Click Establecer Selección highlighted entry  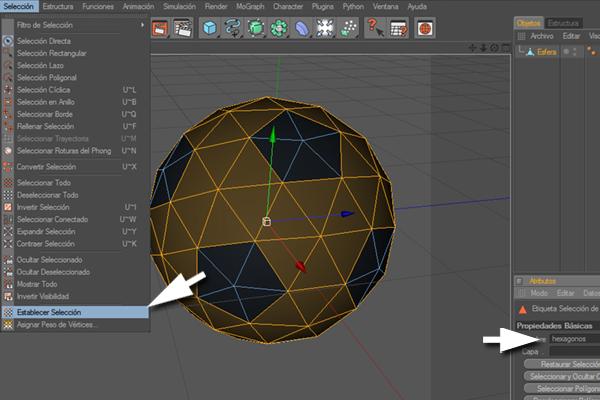[75, 312]
